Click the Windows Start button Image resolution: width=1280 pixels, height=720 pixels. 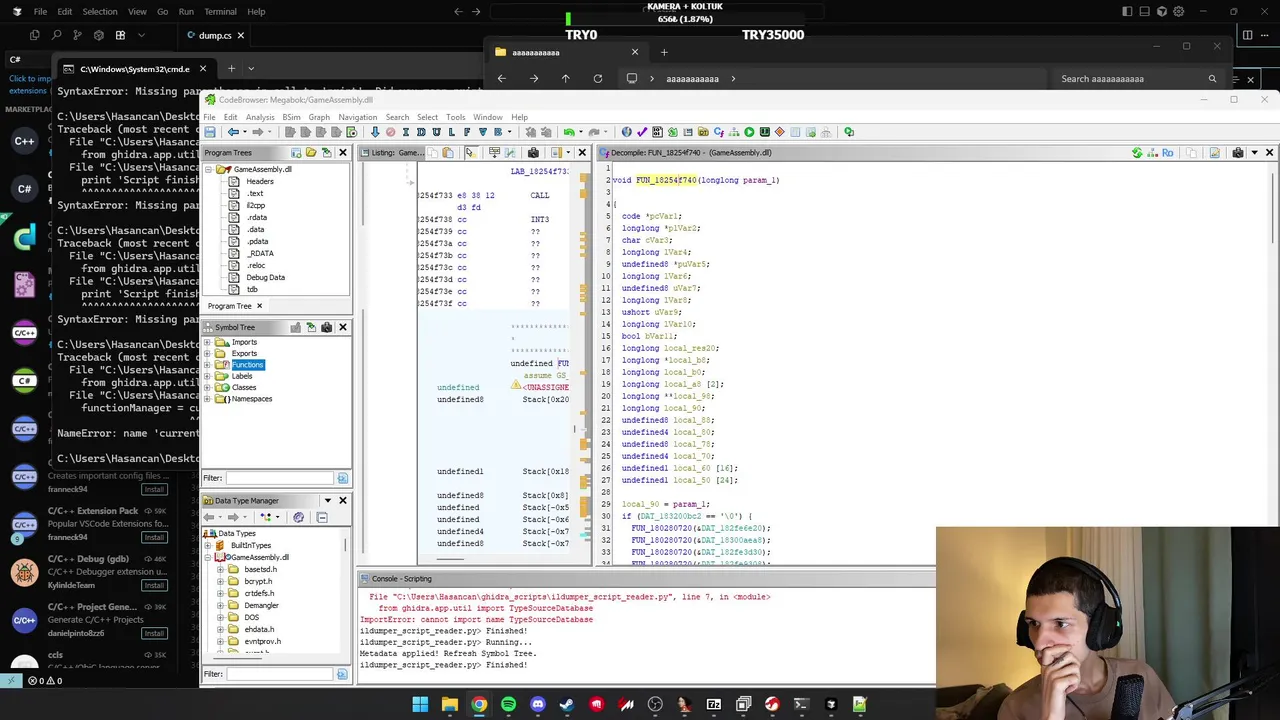(x=420, y=704)
